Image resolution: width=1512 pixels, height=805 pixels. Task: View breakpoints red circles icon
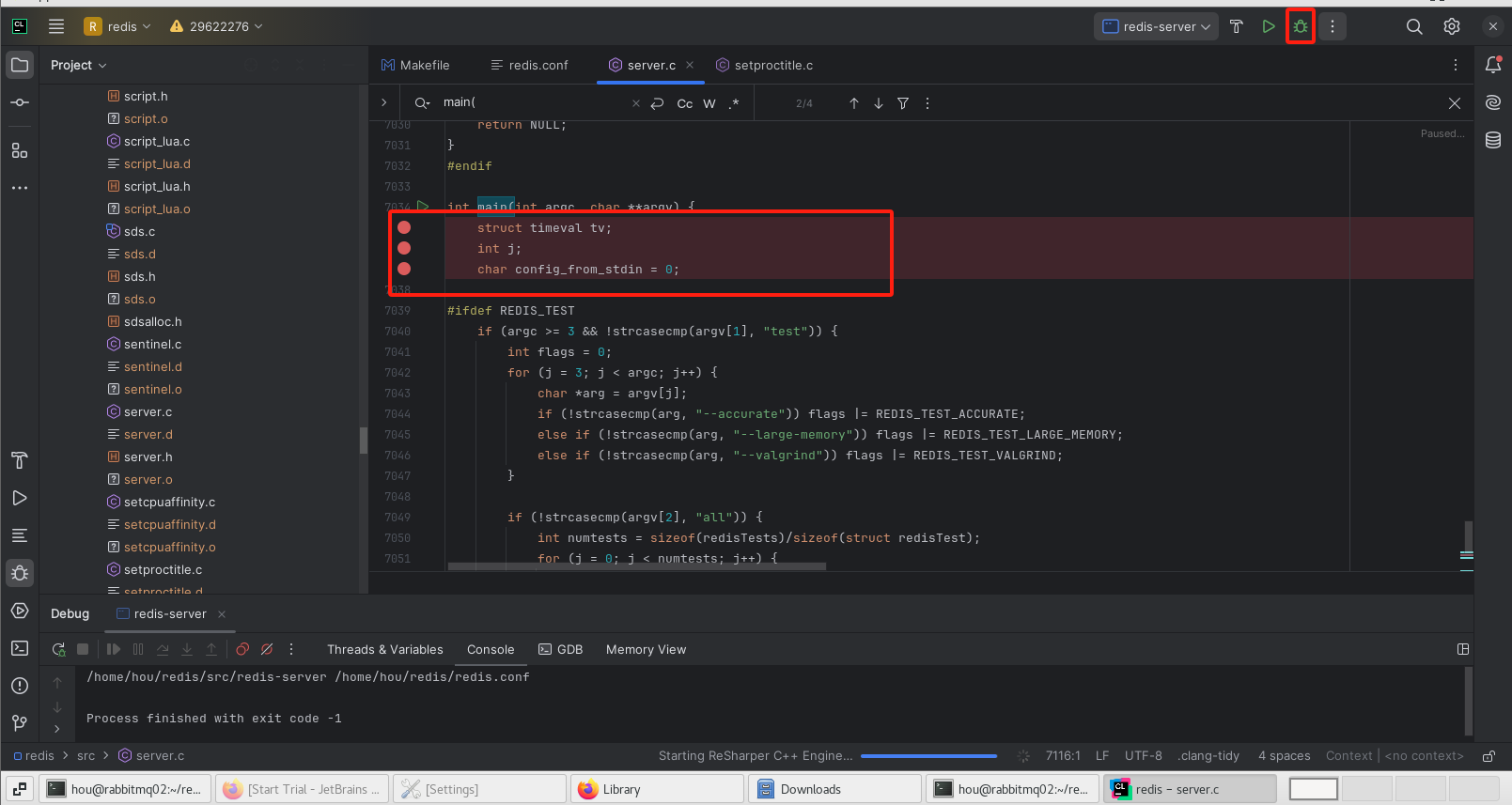242,649
